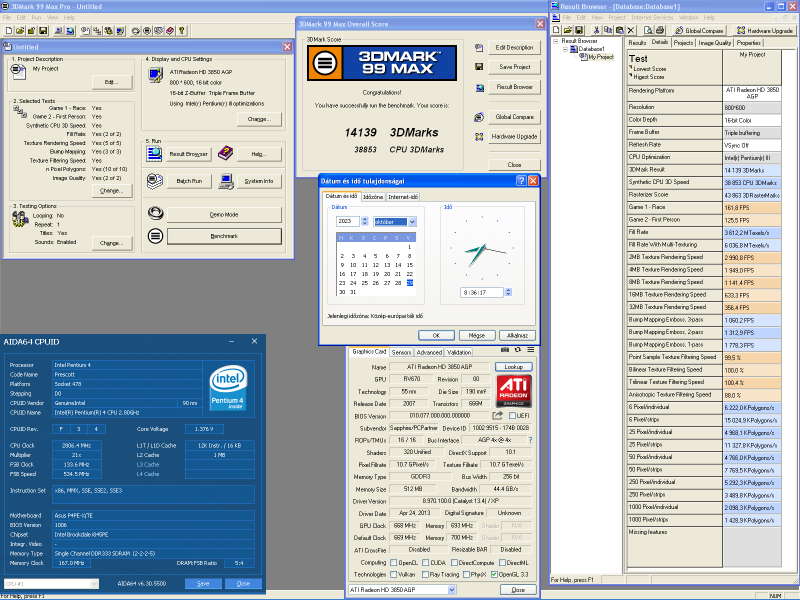Click Benchmark button in 3DMark
This screenshot has height=600, width=800.
pos(224,236)
